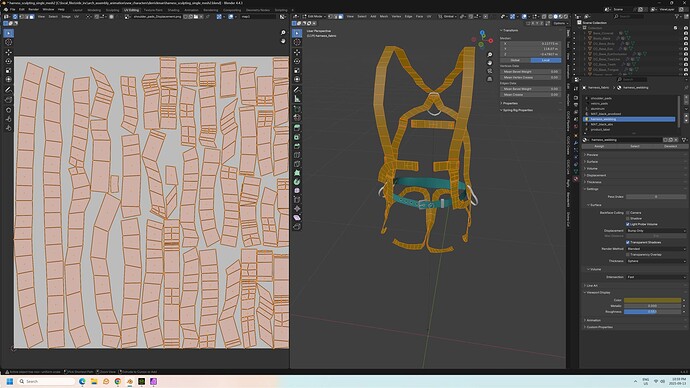
Task: Open the UV editor Image menu
Action: click(x=66, y=16)
